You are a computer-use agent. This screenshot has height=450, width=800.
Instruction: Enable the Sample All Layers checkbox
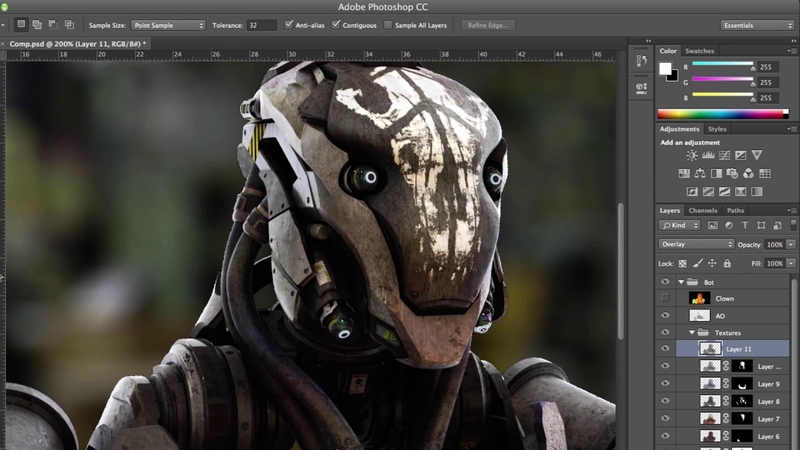click(x=388, y=24)
